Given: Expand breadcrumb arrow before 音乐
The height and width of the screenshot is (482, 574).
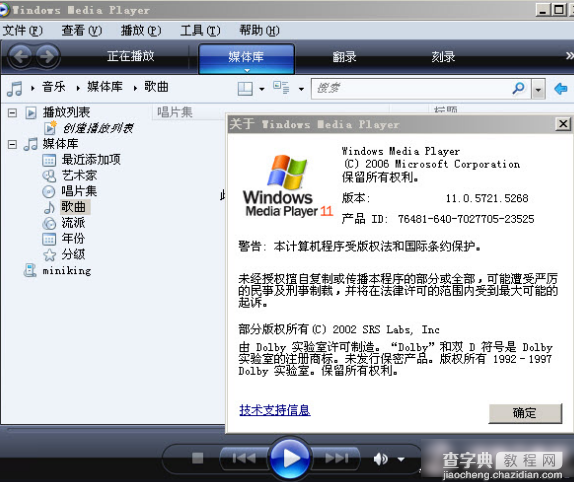Looking at the screenshot, I should click(33, 88).
